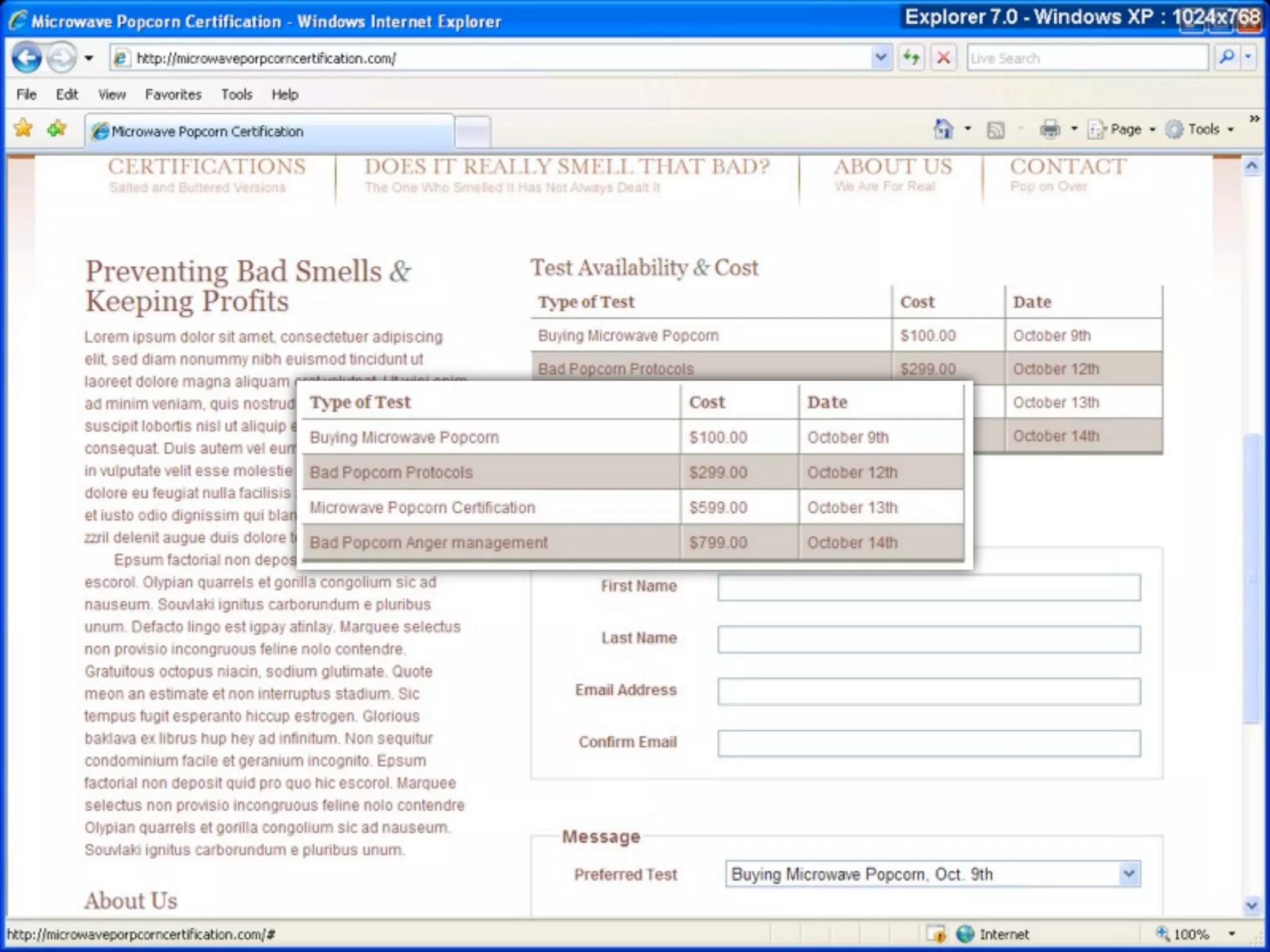
Task: Click the Print toolbar icon
Action: 1050,130
